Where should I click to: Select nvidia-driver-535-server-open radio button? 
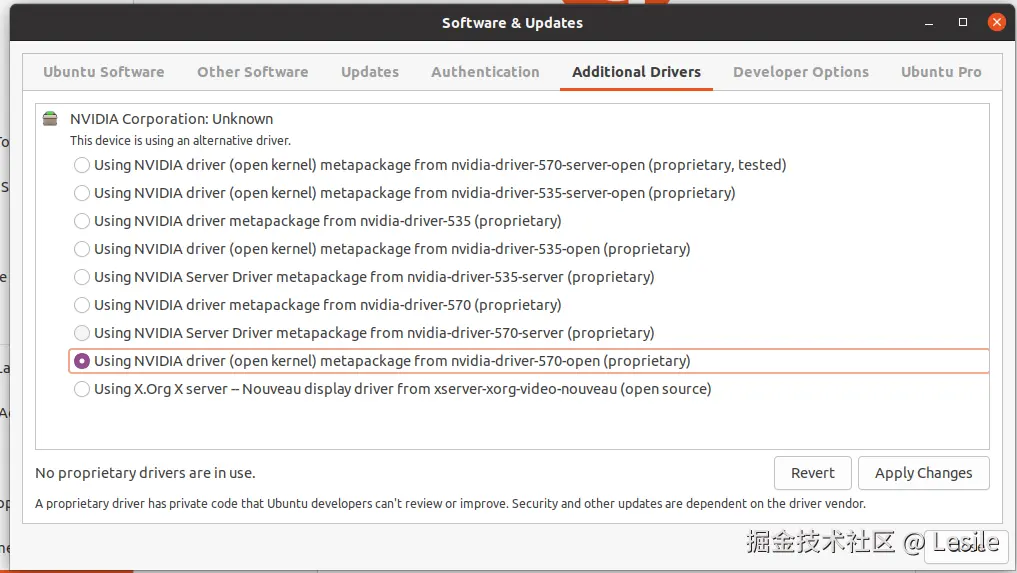[82, 193]
